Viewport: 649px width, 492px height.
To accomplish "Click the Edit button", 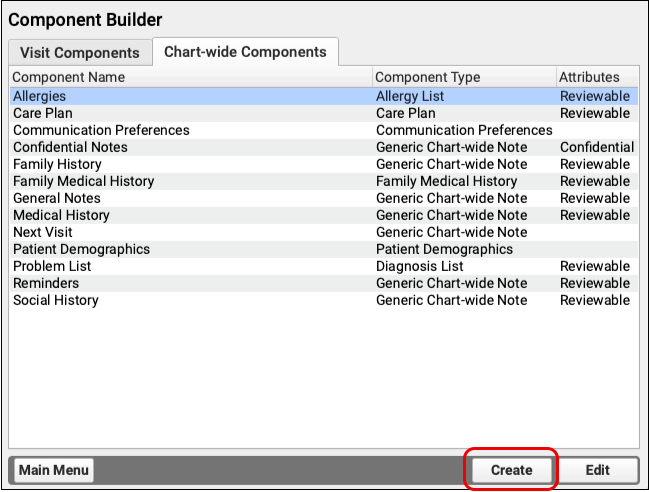I will pos(597,470).
